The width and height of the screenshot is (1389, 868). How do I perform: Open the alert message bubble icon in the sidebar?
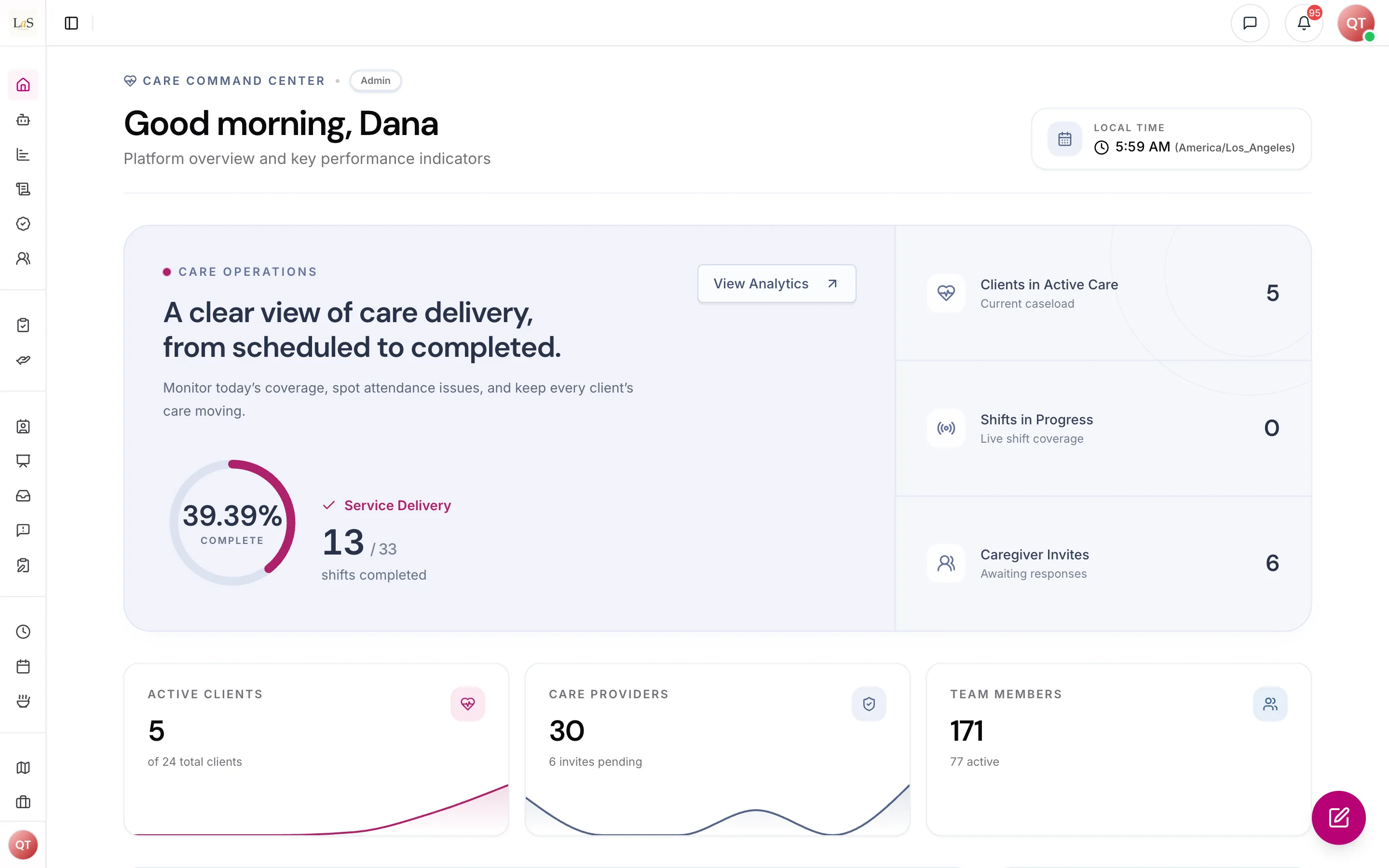point(23,530)
